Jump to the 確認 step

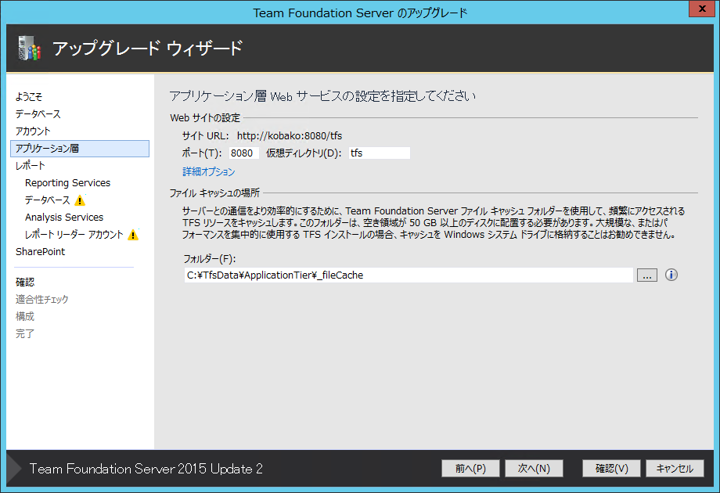pos(25,282)
